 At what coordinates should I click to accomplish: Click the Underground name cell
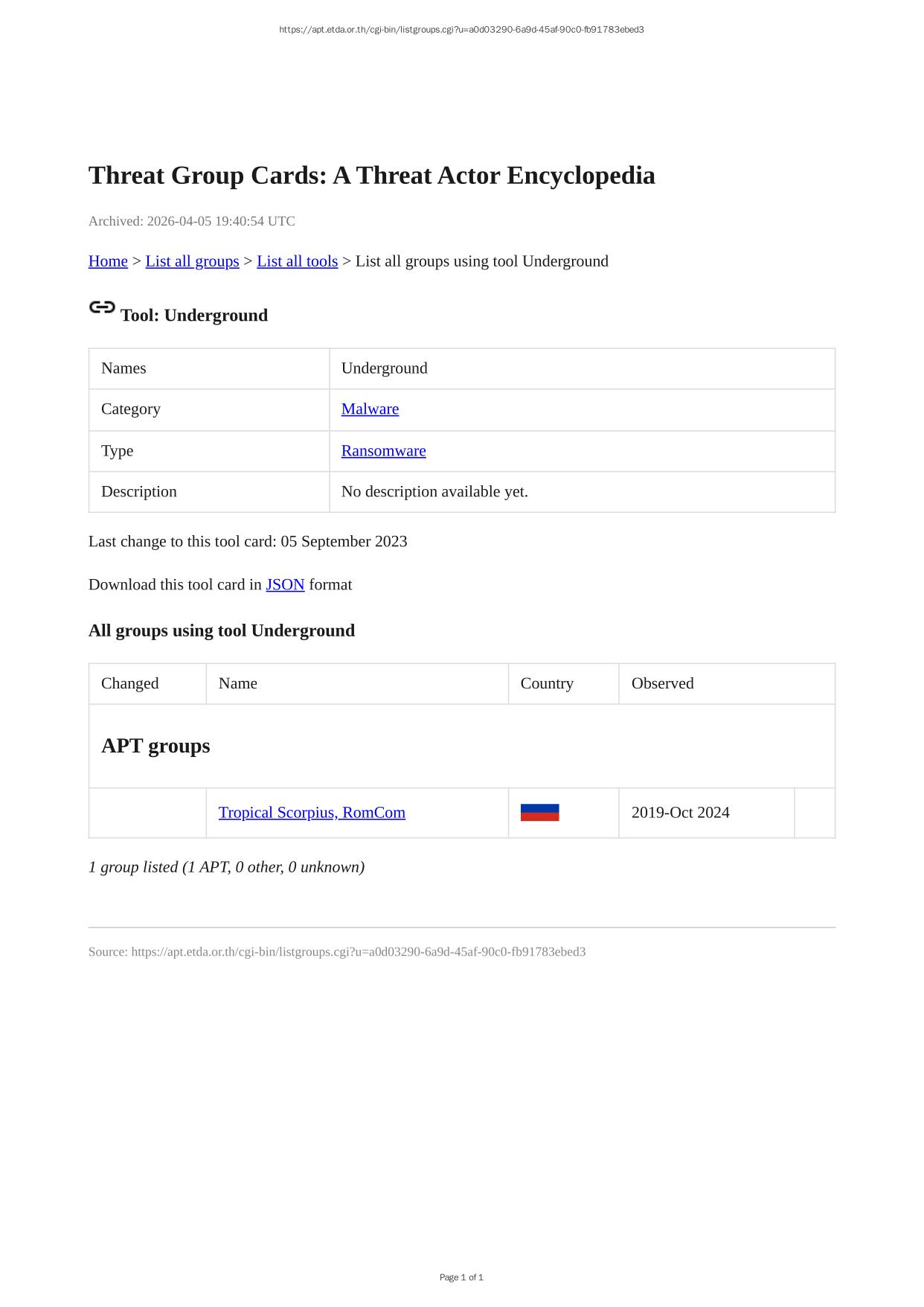pos(384,368)
